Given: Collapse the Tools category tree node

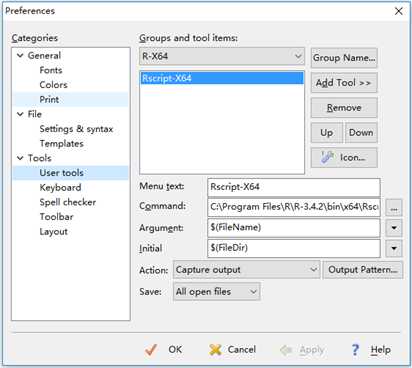Looking at the screenshot, I should (20, 158).
